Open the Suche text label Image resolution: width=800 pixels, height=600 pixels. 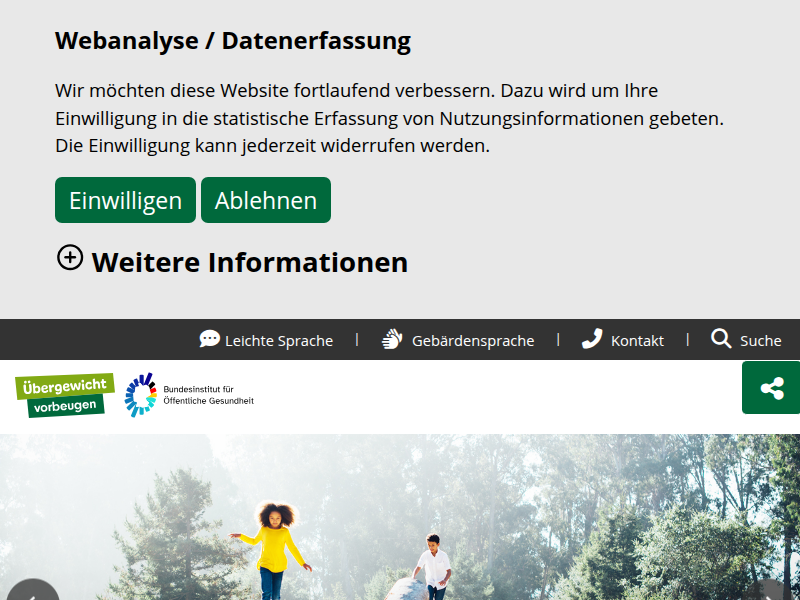pyautogui.click(x=761, y=341)
